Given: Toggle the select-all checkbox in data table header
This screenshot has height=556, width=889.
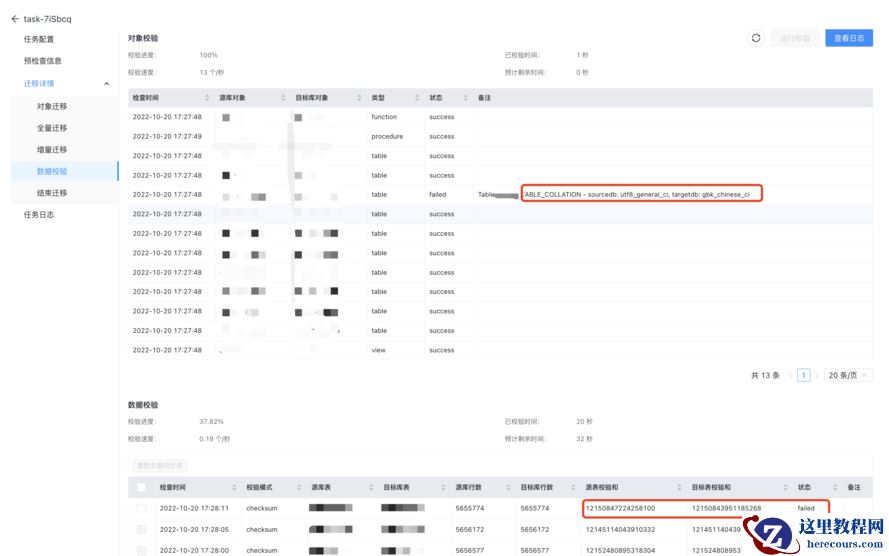Looking at the screenshot, I should pos(142,487).
